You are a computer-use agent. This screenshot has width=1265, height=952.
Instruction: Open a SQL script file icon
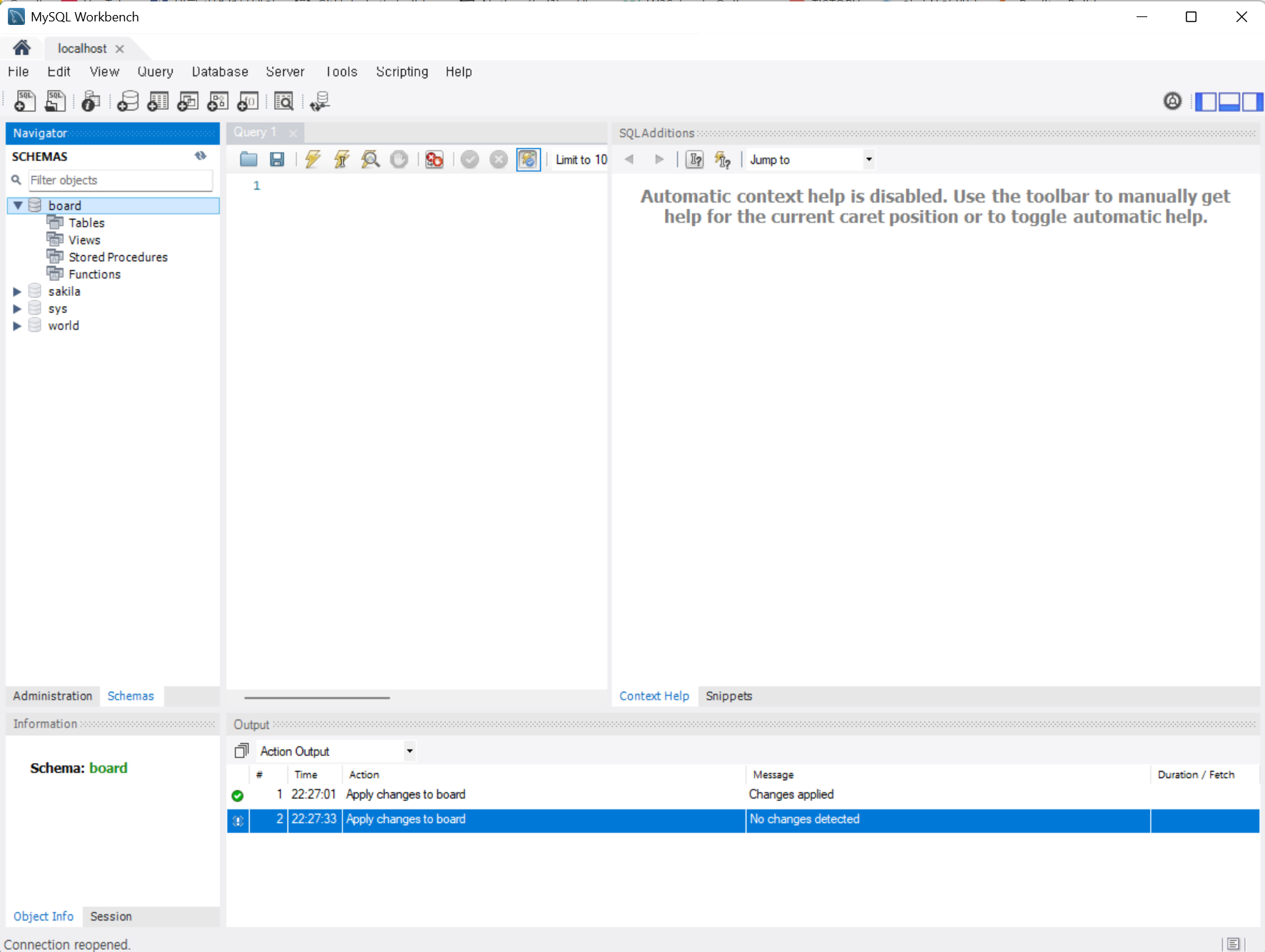pos(55,101)
